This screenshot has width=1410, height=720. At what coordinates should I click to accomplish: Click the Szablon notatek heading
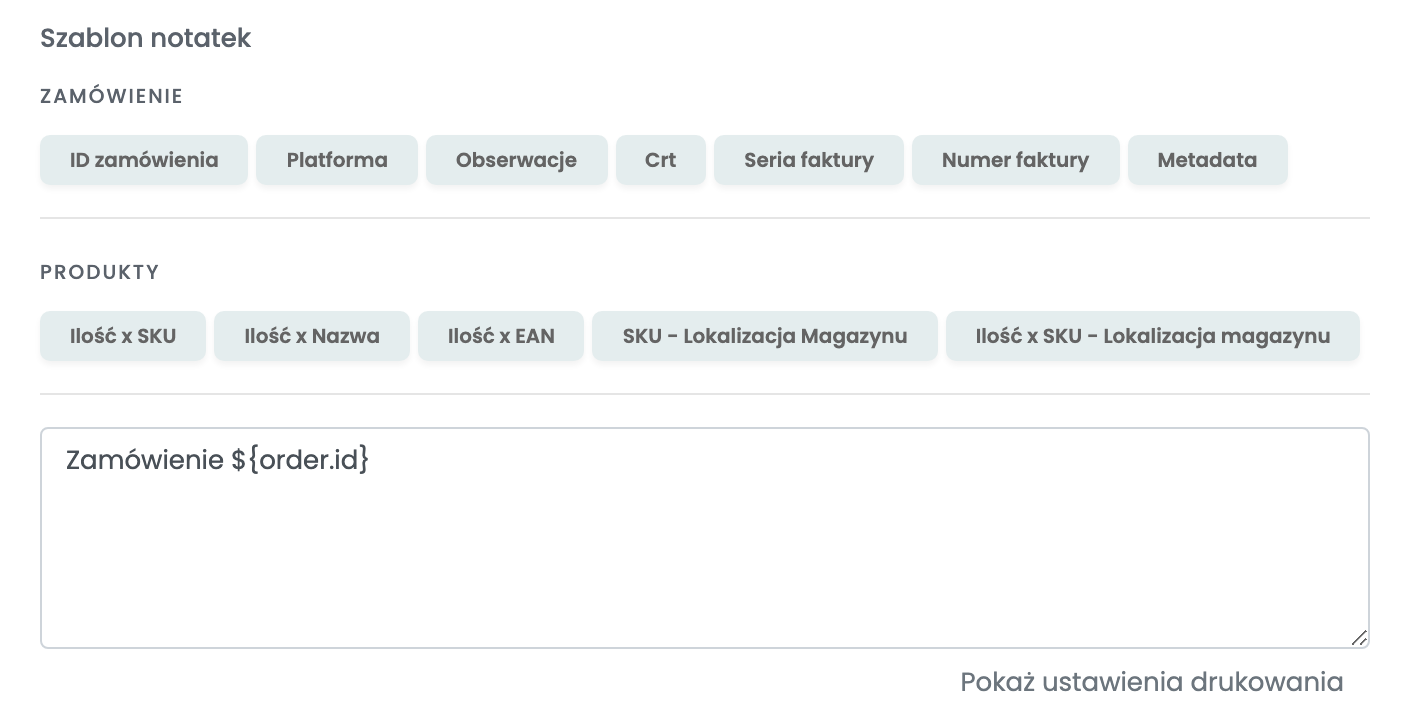[146, 38]
